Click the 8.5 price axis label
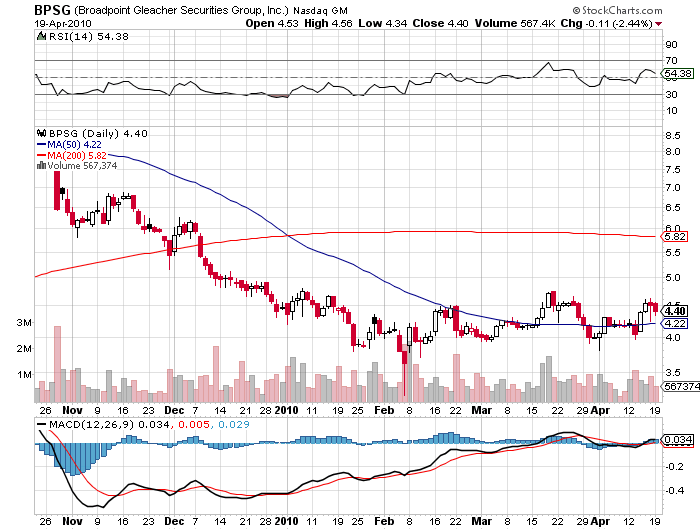Screen dimensions: 700x530 point(673,135)
